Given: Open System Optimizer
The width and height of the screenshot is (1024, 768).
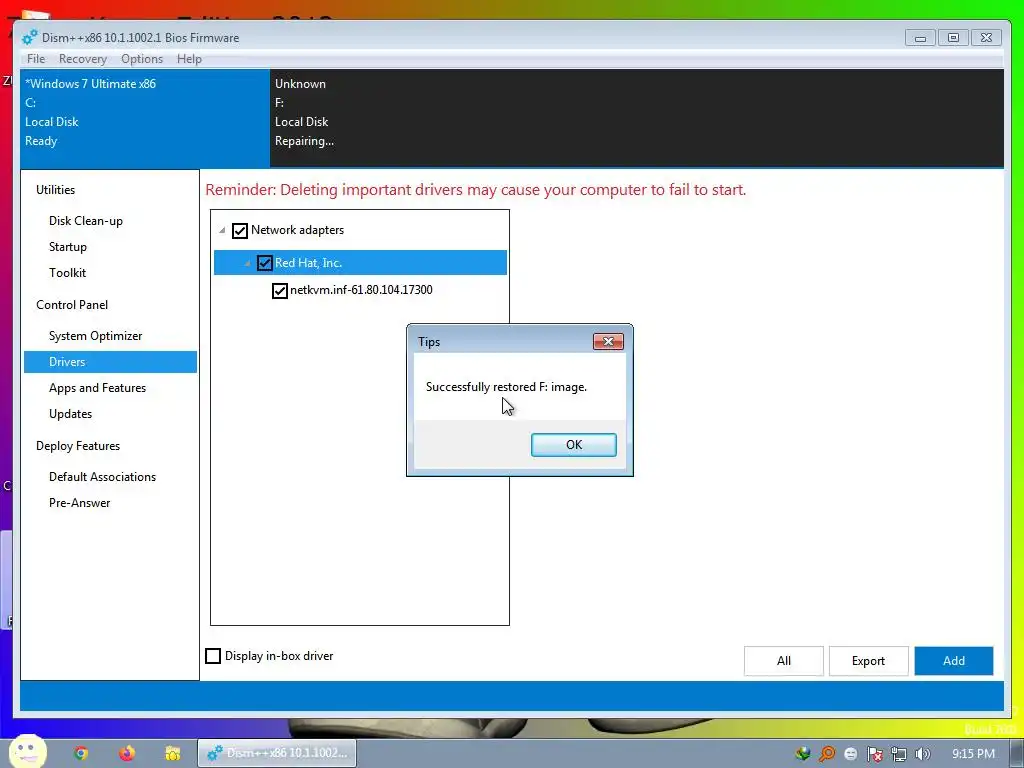Looking at the screenshot, I should coord(95,336).
